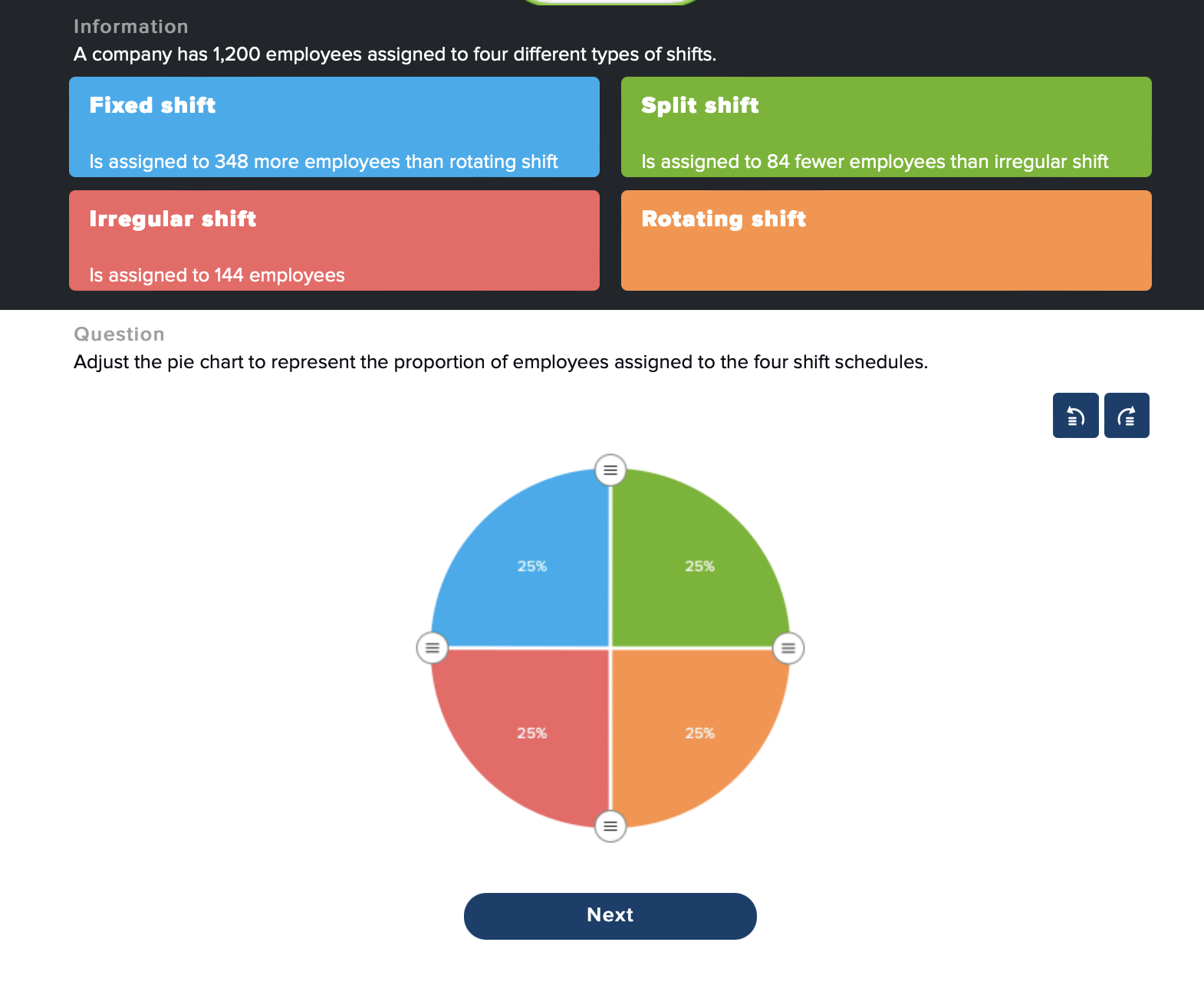
Task: Click the top divider handle between blue and green
Action: 610,470
